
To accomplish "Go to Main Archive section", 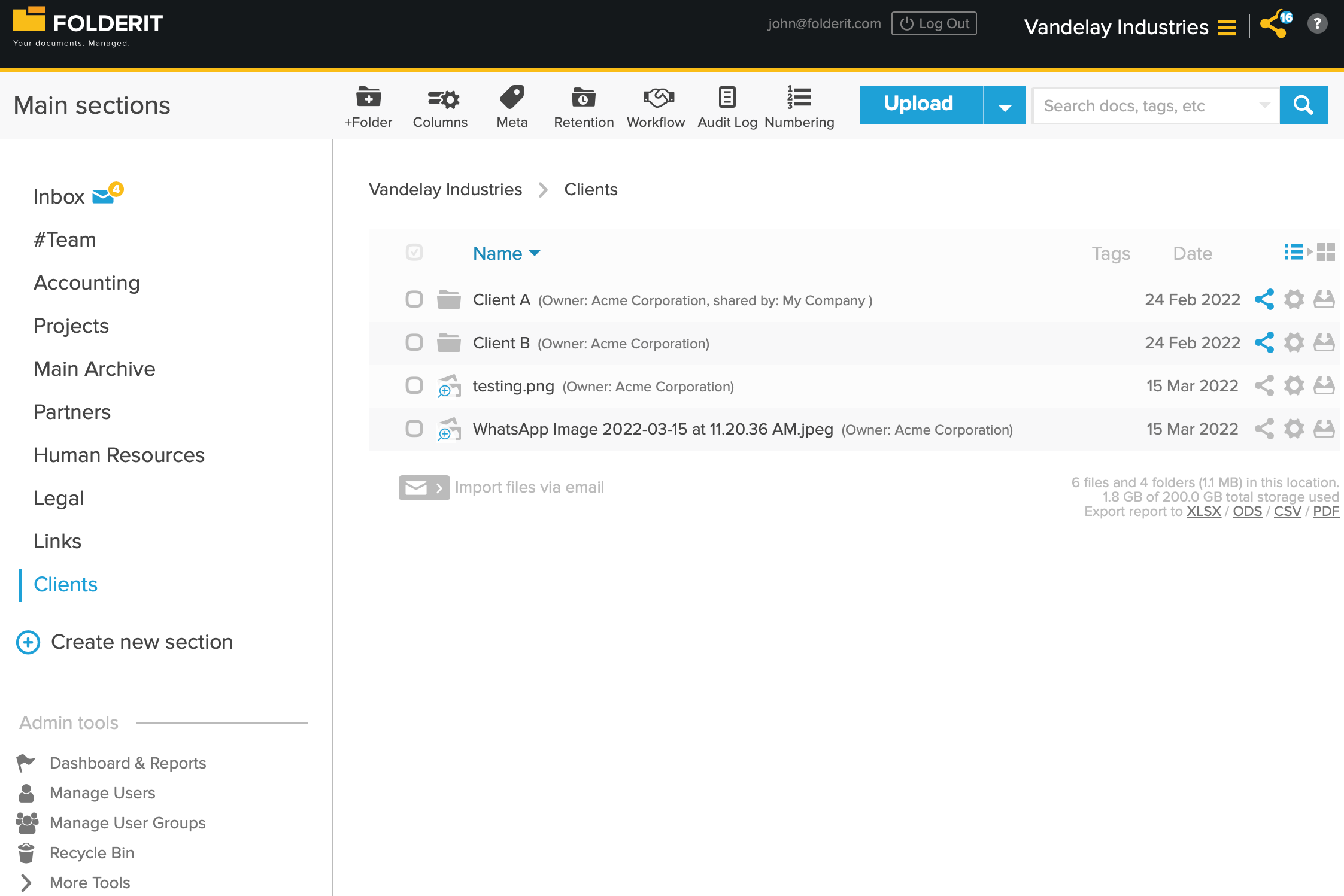I will click(95, 369).
